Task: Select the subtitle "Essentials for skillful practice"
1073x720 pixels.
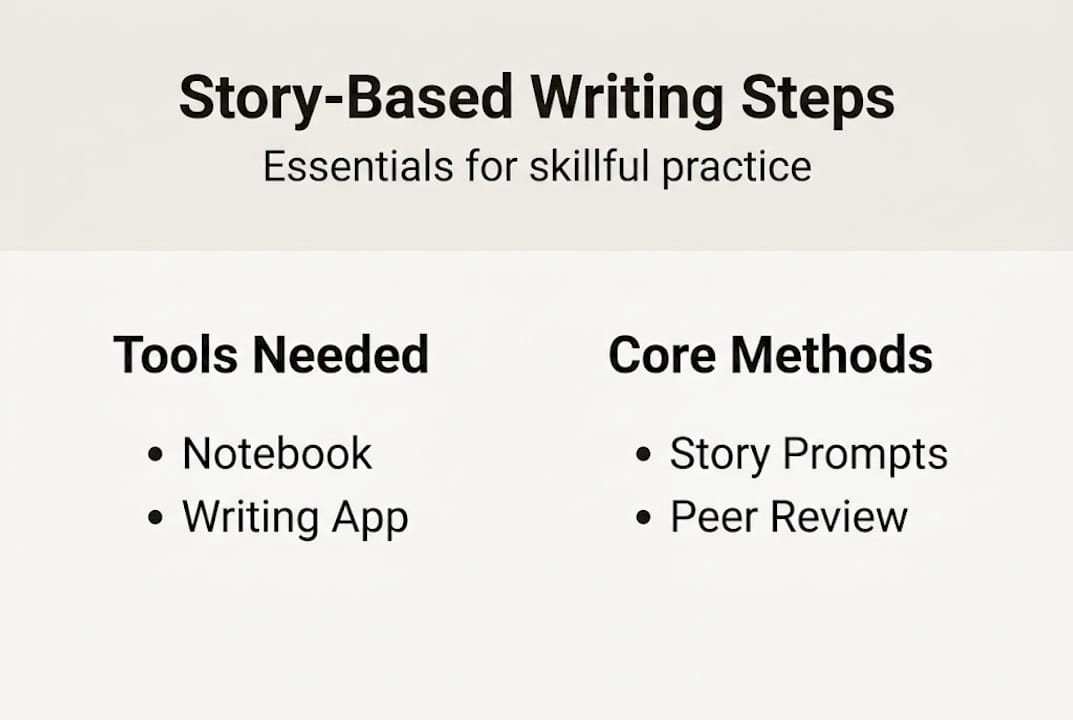Action: pyautogui.click(x=536, y=167)
